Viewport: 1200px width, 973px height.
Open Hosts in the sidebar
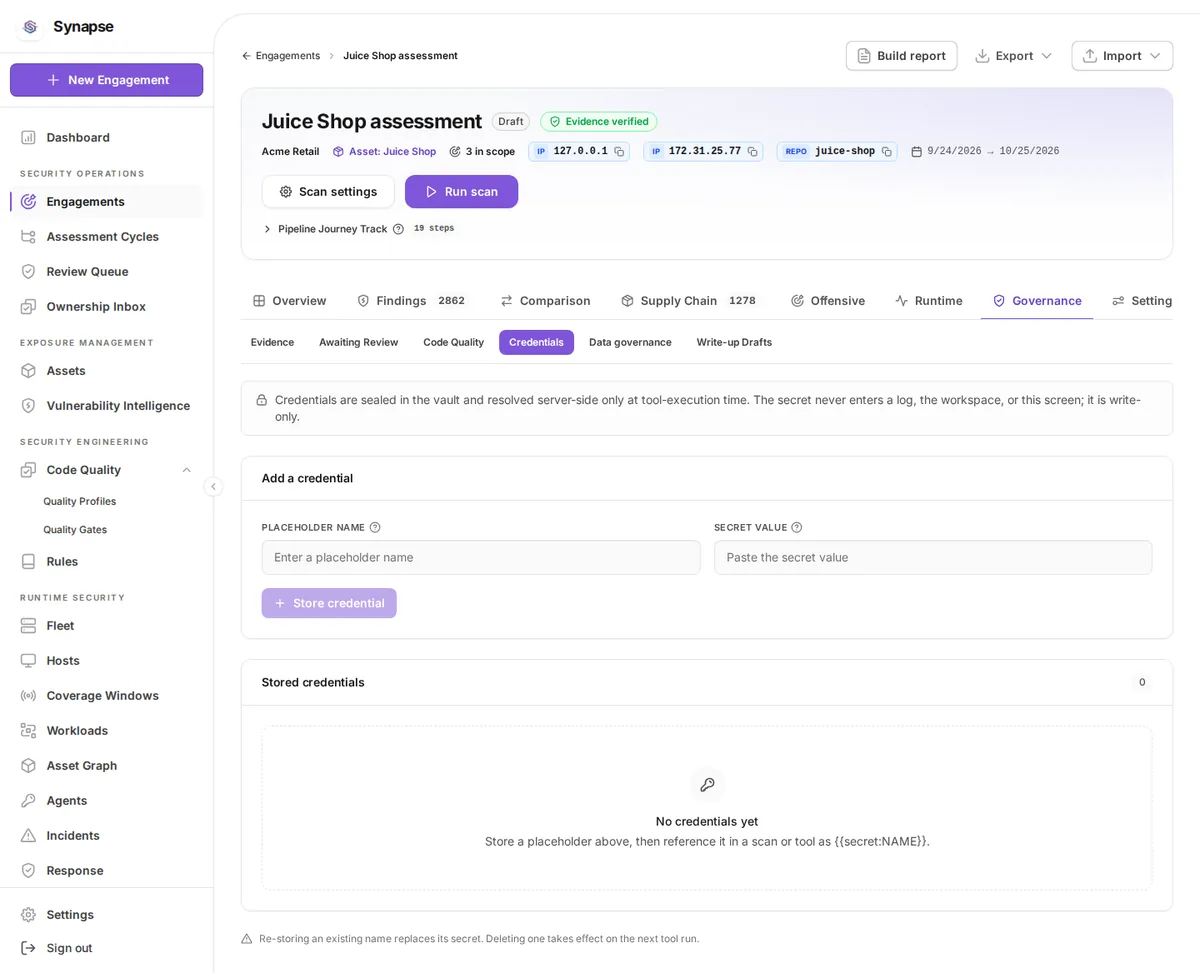[107, 660]
